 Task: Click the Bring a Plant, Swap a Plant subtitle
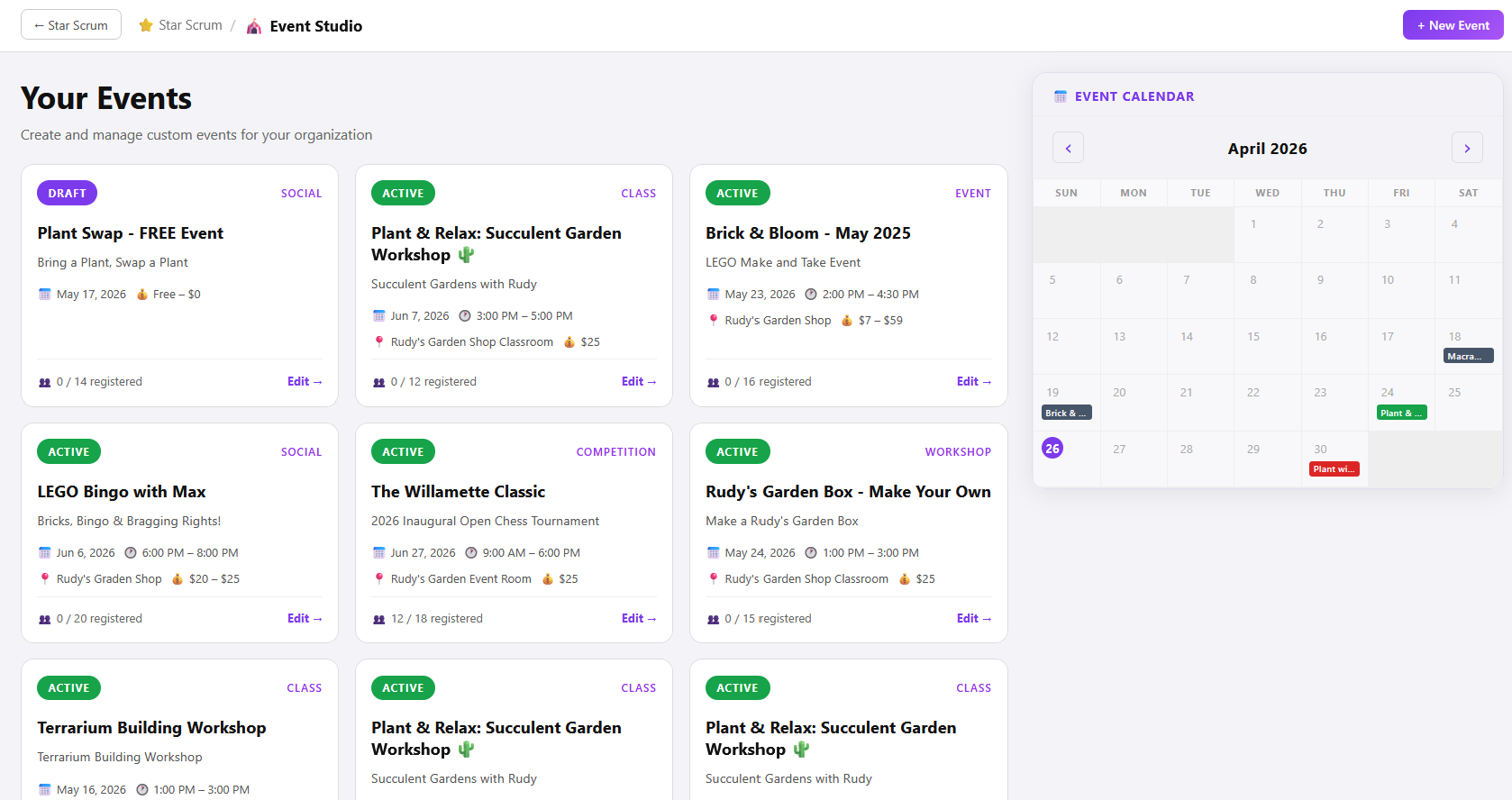113,262
